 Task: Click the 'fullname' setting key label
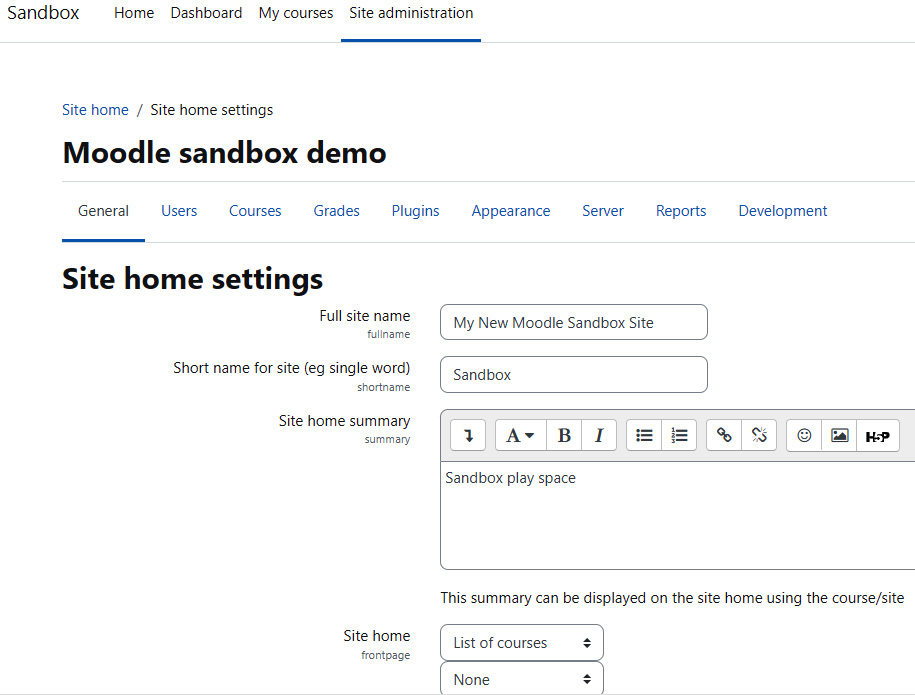389,334
